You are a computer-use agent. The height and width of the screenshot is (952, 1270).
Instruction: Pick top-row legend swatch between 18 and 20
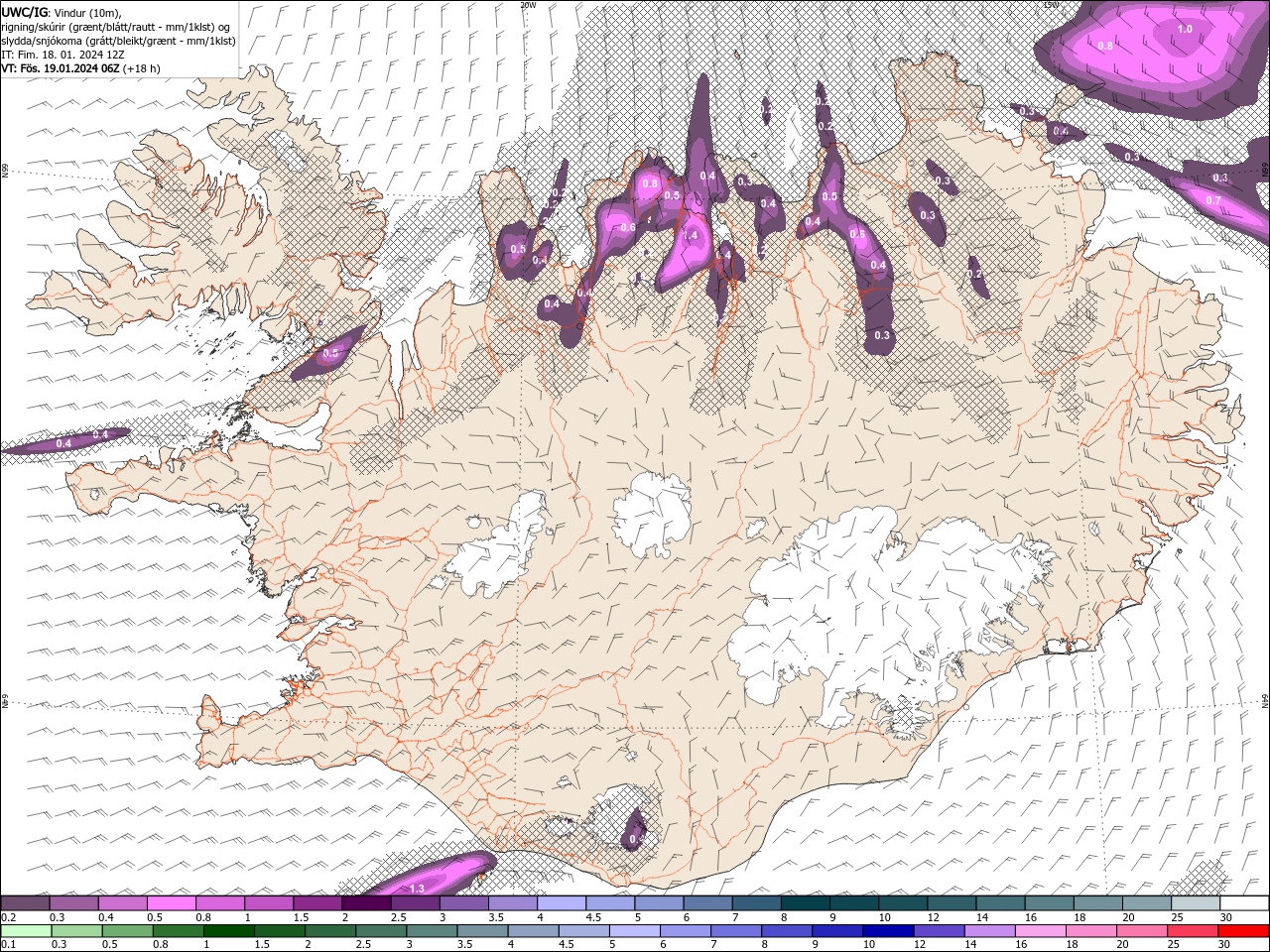click(1098, 903)
